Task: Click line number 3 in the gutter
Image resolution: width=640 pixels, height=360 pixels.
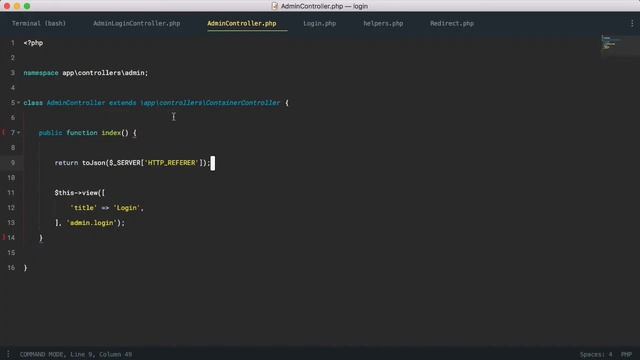Action: tap(13, 73)
